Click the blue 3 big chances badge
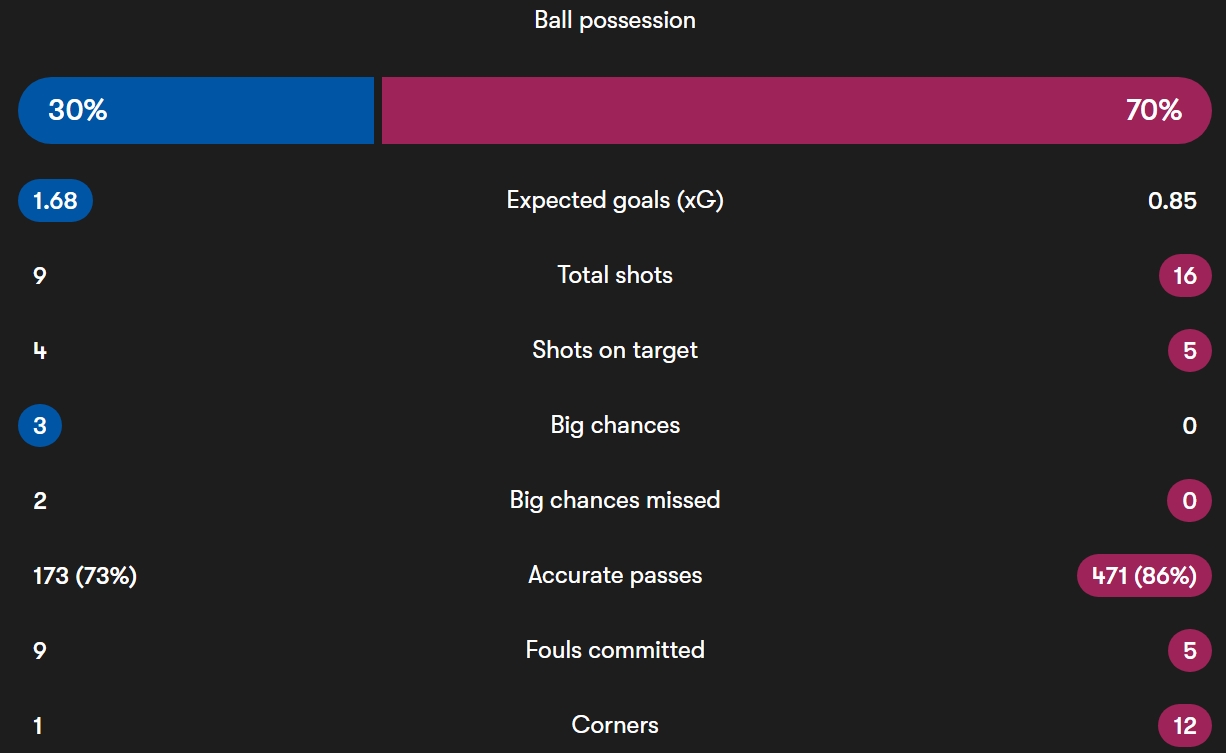The width and height of the screenshot is (1226, 753). click(x=40, y=426)
